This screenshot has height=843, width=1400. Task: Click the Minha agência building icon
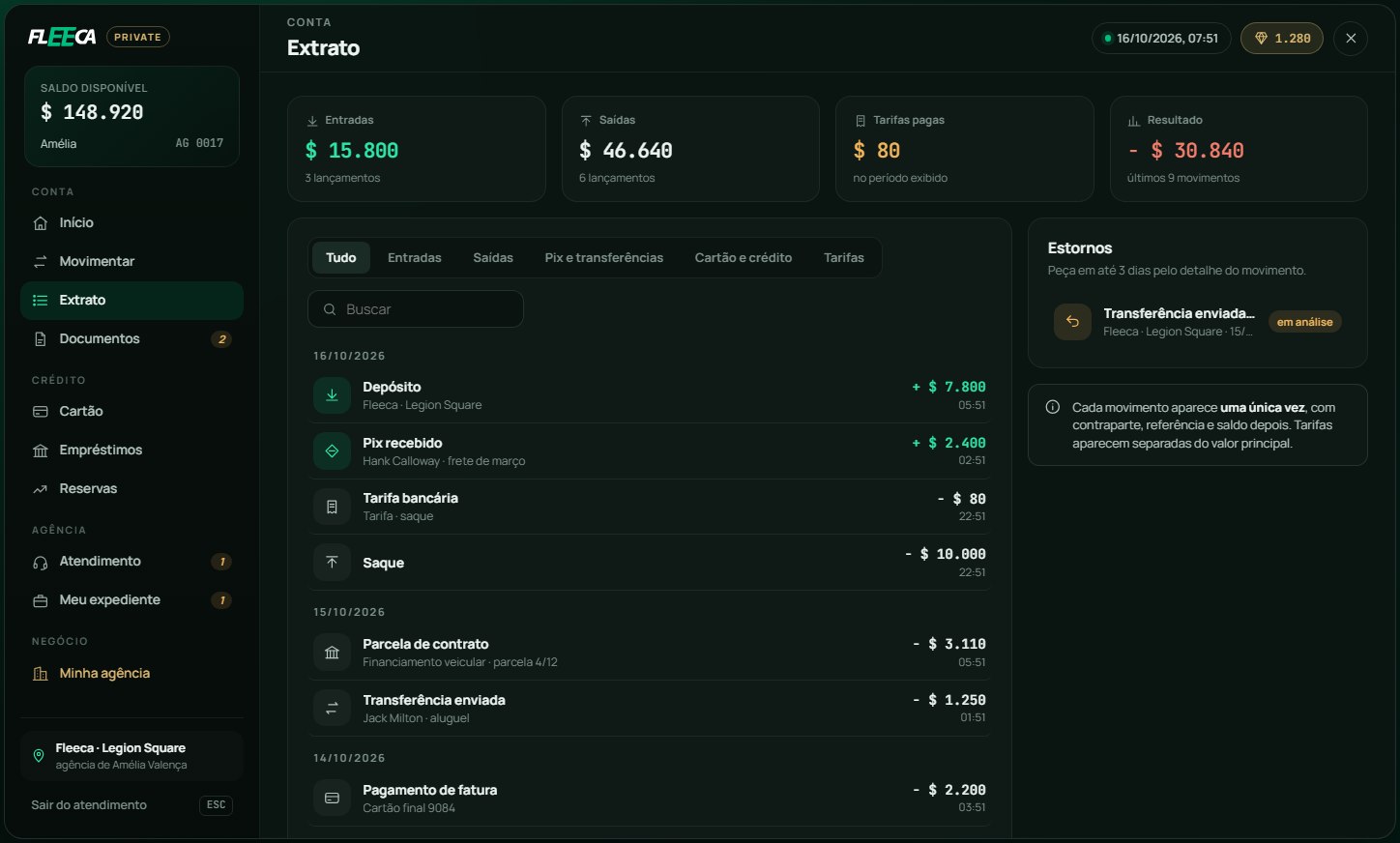41,674
